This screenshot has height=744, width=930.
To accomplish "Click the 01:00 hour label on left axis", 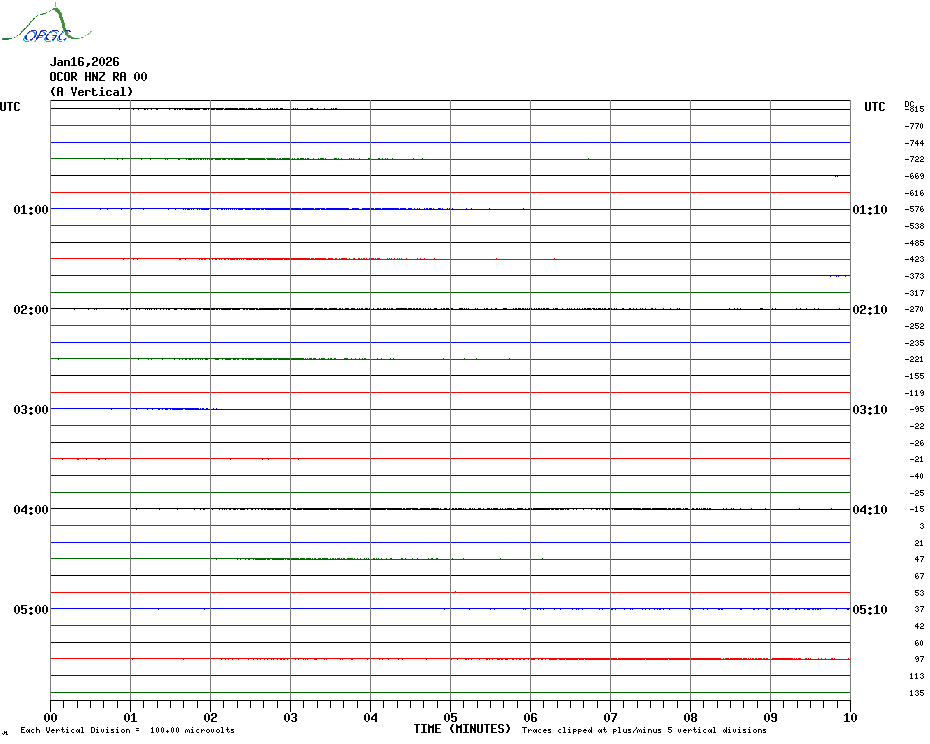I will click(31, 210).
